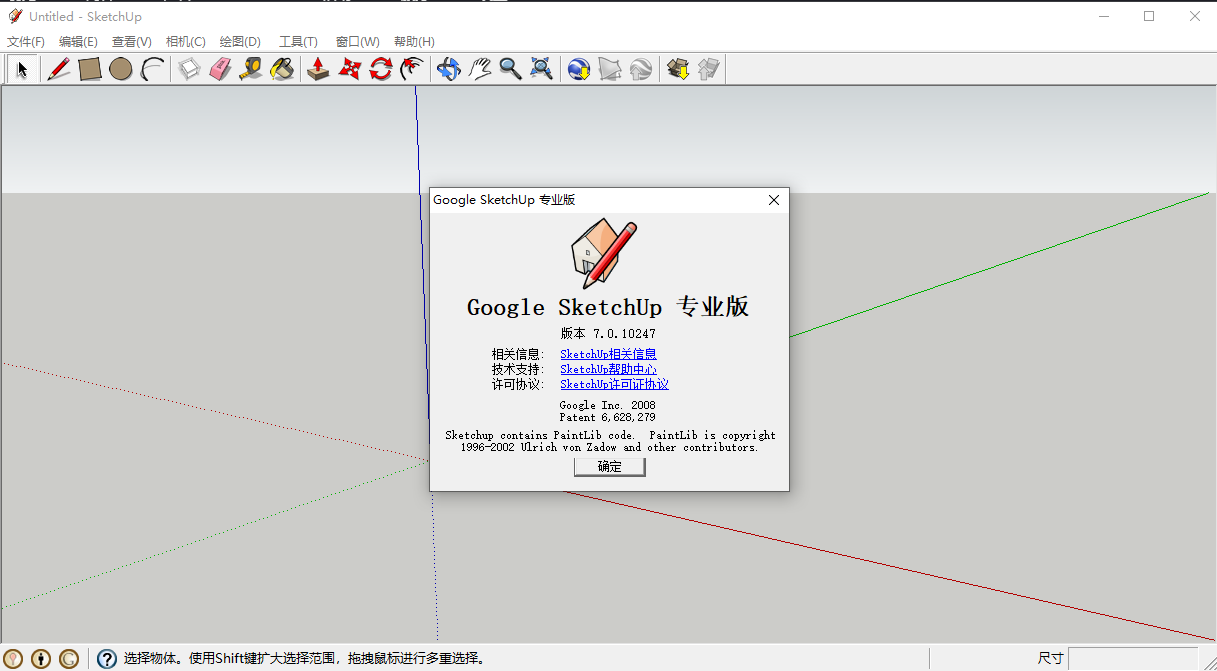This screenshot has width=1217, height=671.
Task: Click the Zoom magnifier tool
Action: coord(511,69)
